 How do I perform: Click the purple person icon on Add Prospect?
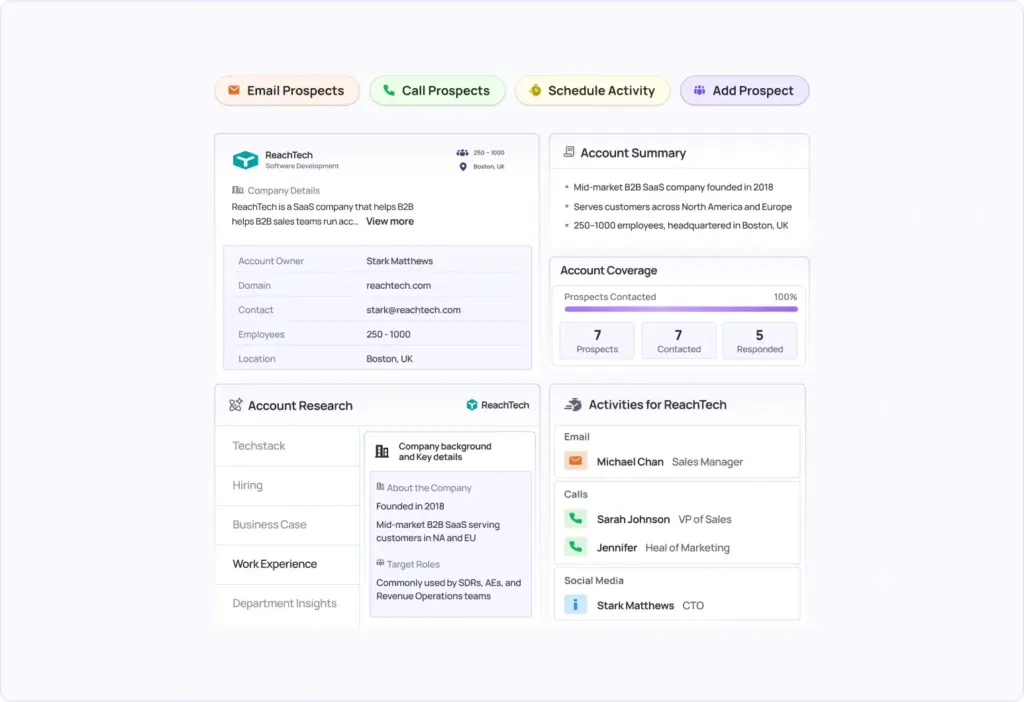coord(698,90)
